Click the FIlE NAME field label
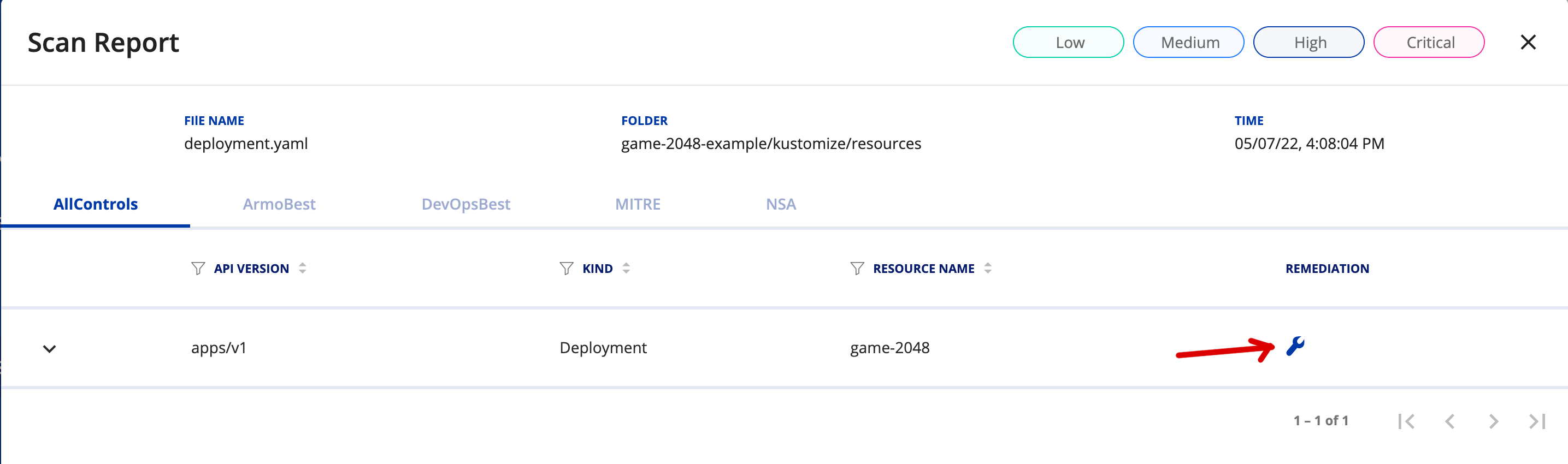Viewport: 1568px width, 464px height. [x=214, y=121]
